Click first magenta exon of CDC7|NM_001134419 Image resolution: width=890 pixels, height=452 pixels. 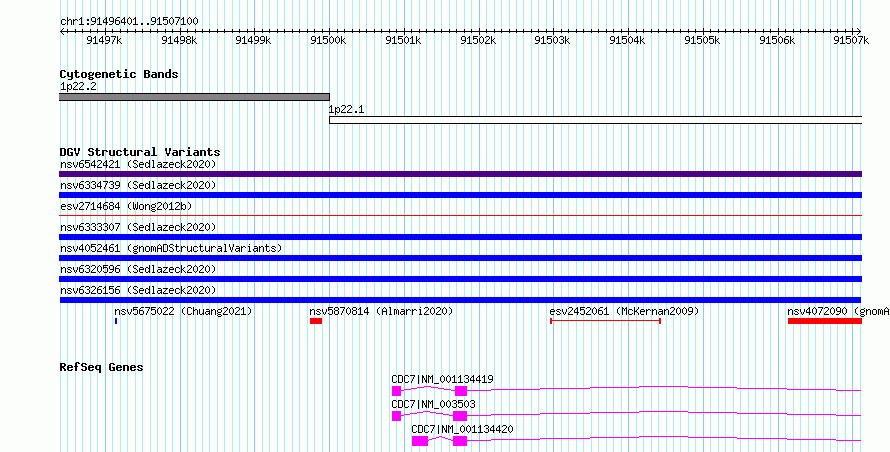click(x=396, y=391)
